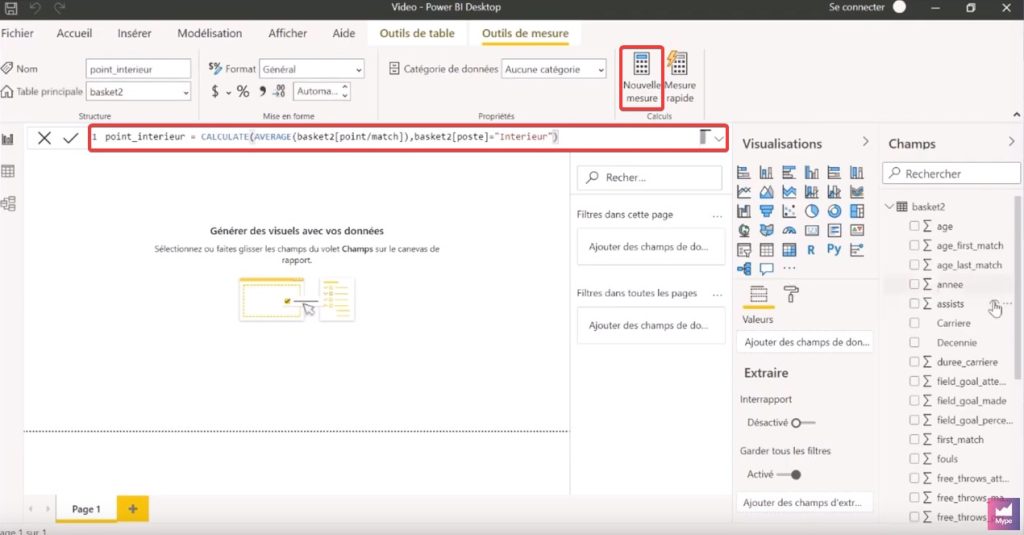
Task: Select the stacked bar chart visual
Action: click(744, 172)
